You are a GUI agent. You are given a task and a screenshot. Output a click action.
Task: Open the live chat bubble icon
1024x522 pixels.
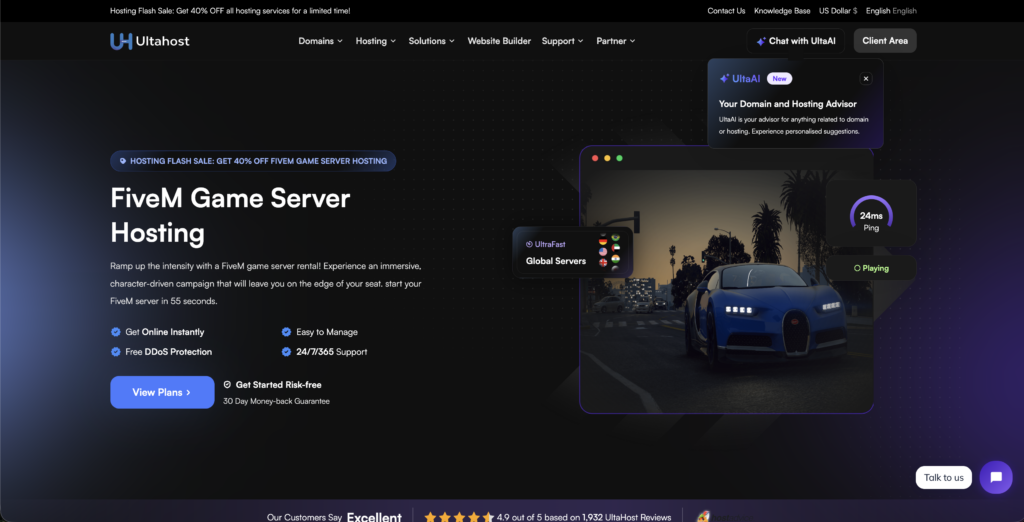point(995,477)
